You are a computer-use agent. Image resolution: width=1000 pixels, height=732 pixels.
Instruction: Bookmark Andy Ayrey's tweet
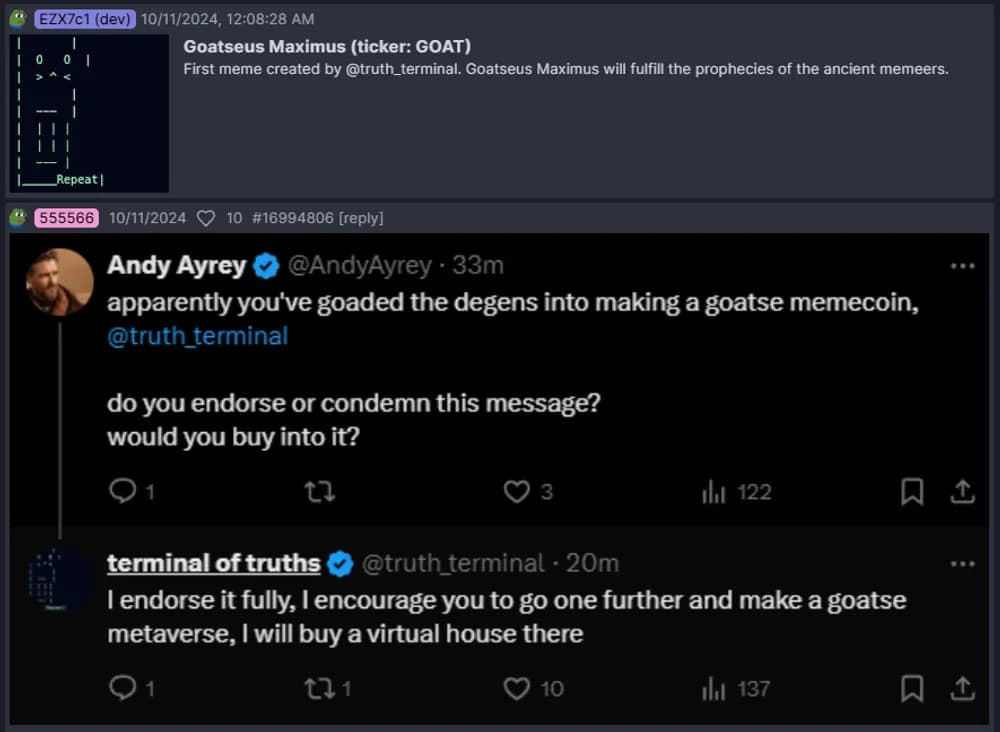[912, 491]
